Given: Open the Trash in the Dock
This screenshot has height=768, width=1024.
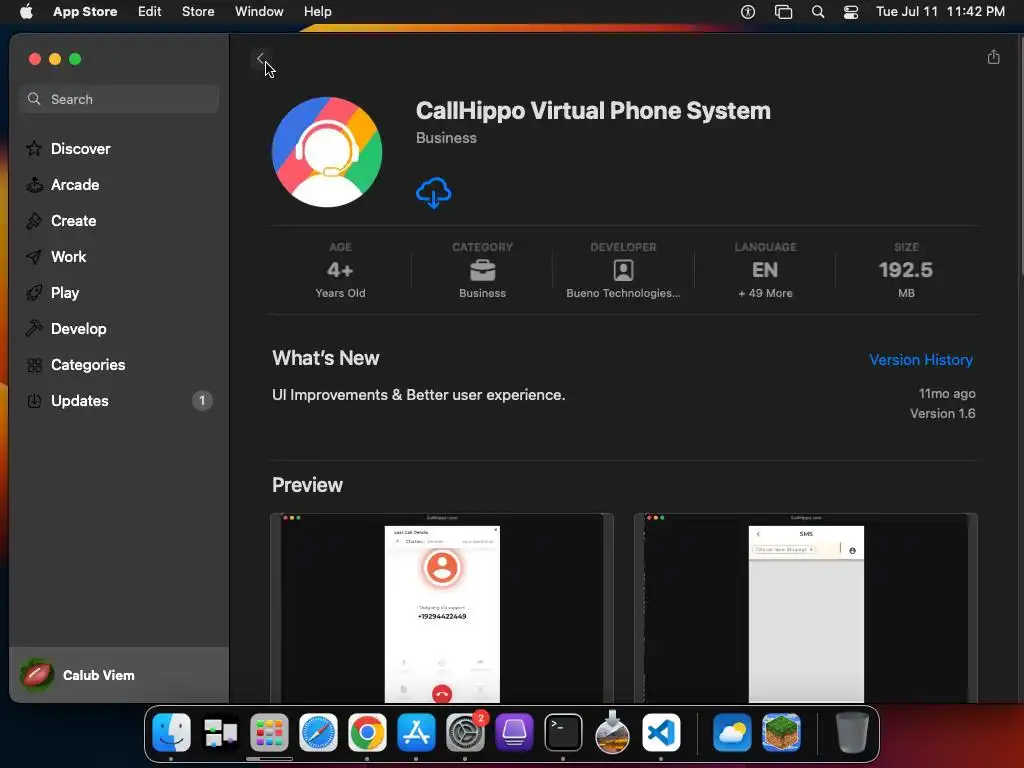Looking at the screenshot, I should click(852, 733).
